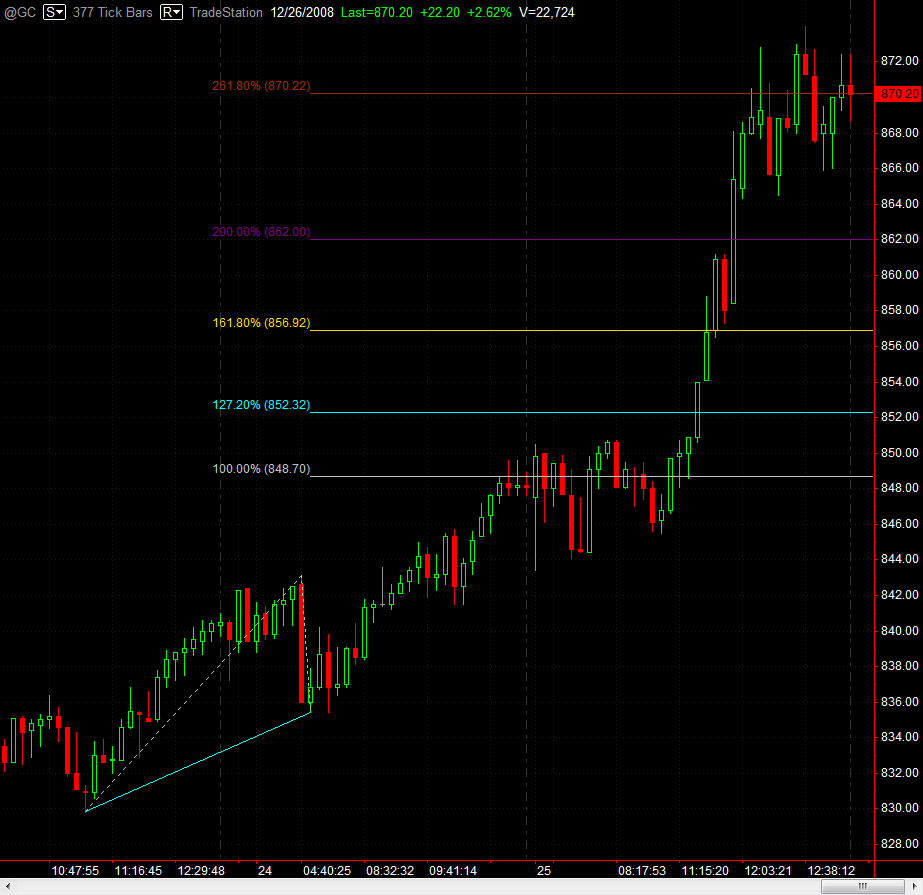Click the 08:32:32 time axis label
The height and width of the screenshot is (895, 923).
390,870
